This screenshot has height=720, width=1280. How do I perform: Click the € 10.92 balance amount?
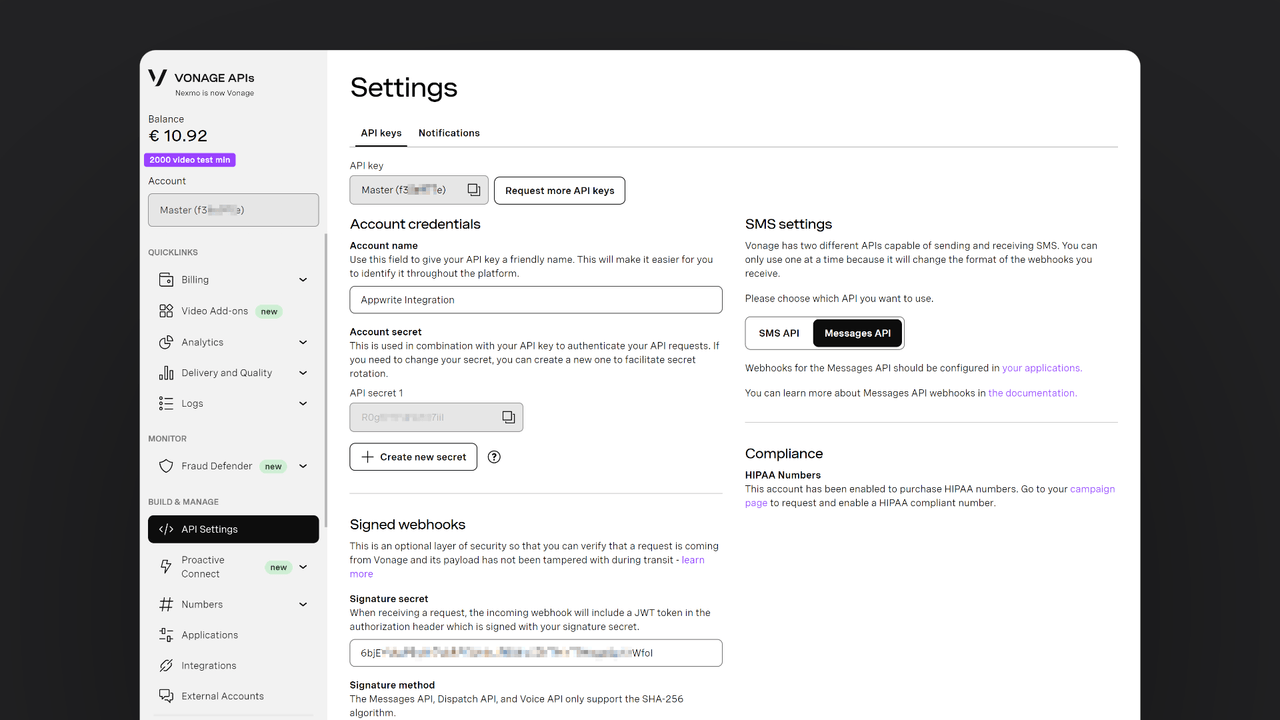point(178,136)
